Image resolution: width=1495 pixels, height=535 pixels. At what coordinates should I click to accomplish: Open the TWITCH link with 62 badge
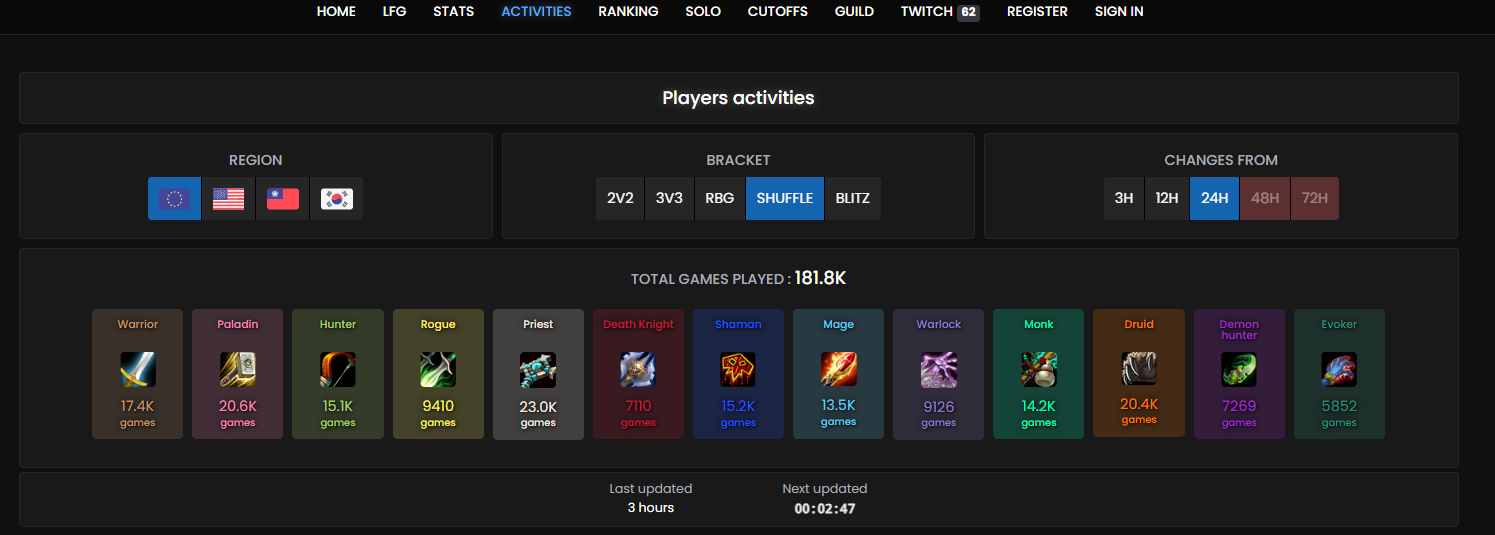[x=939, y=12]
